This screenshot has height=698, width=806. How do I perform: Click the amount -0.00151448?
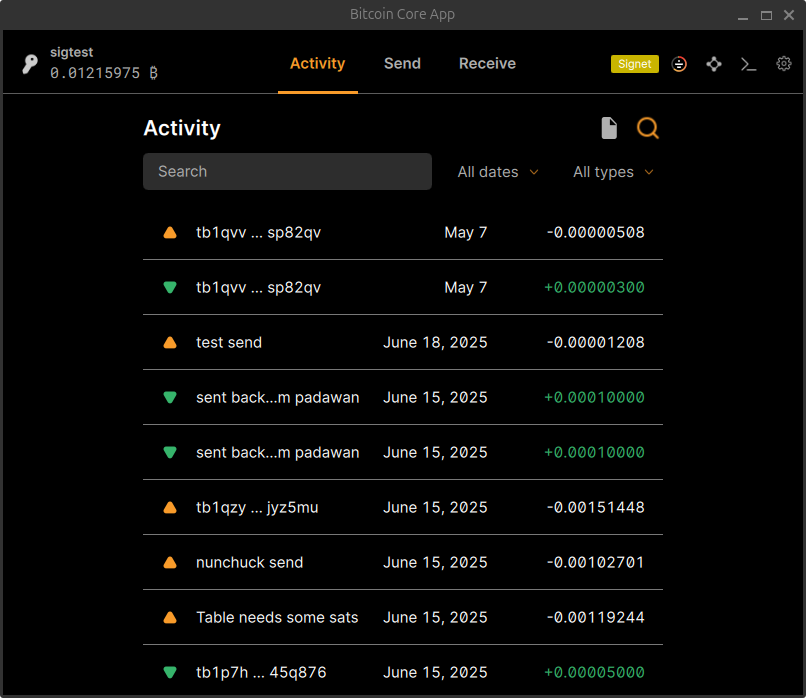click(x=595, y=507)
